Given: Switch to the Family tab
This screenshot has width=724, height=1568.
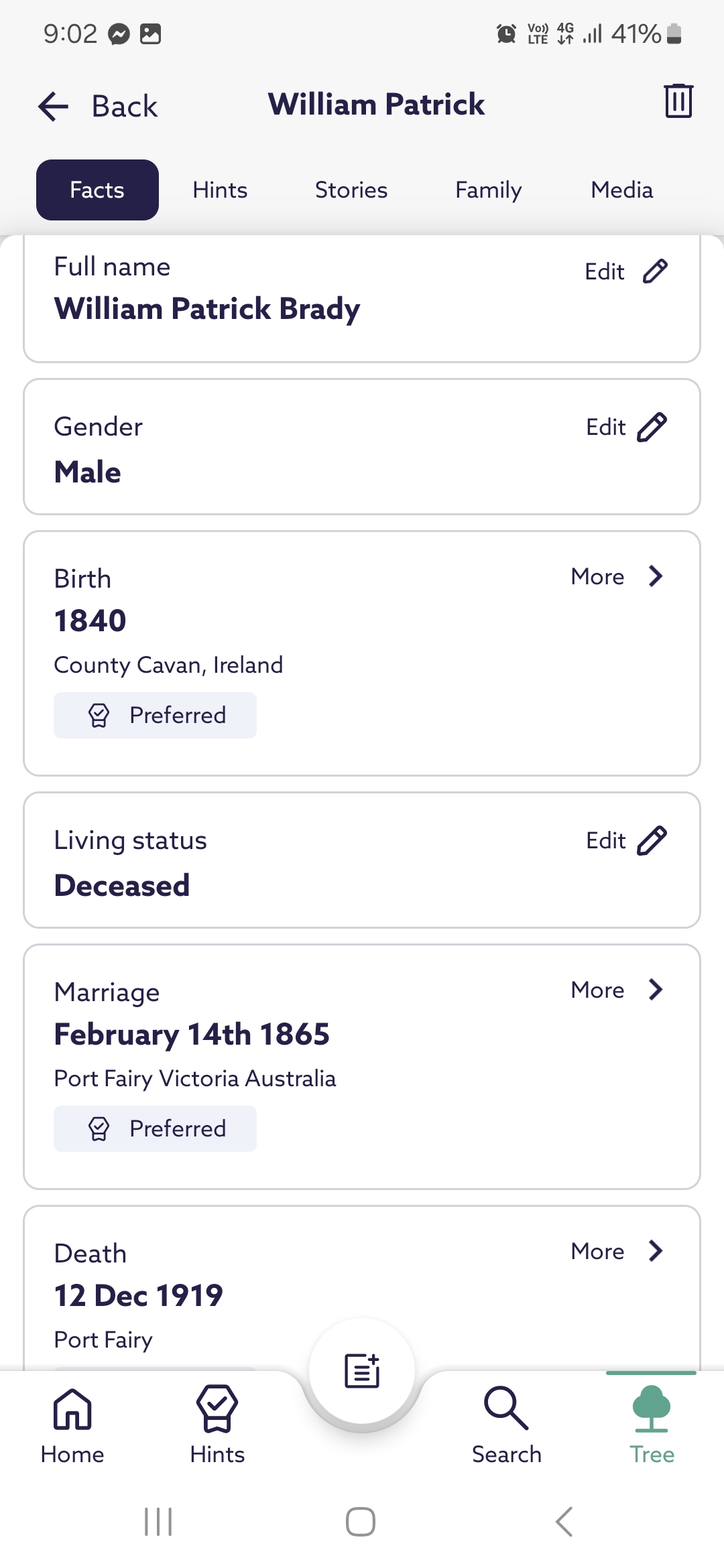Looking at the screenshot, I should click(488, 190).
